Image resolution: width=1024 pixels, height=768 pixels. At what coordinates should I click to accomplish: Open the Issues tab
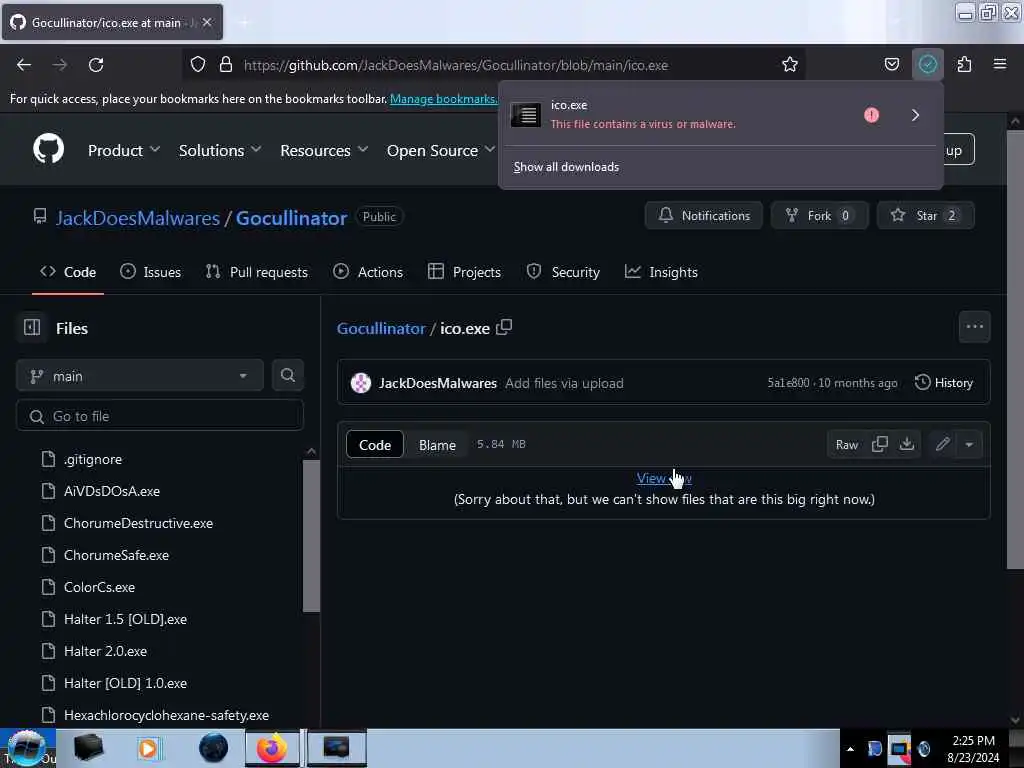(151, 272)
